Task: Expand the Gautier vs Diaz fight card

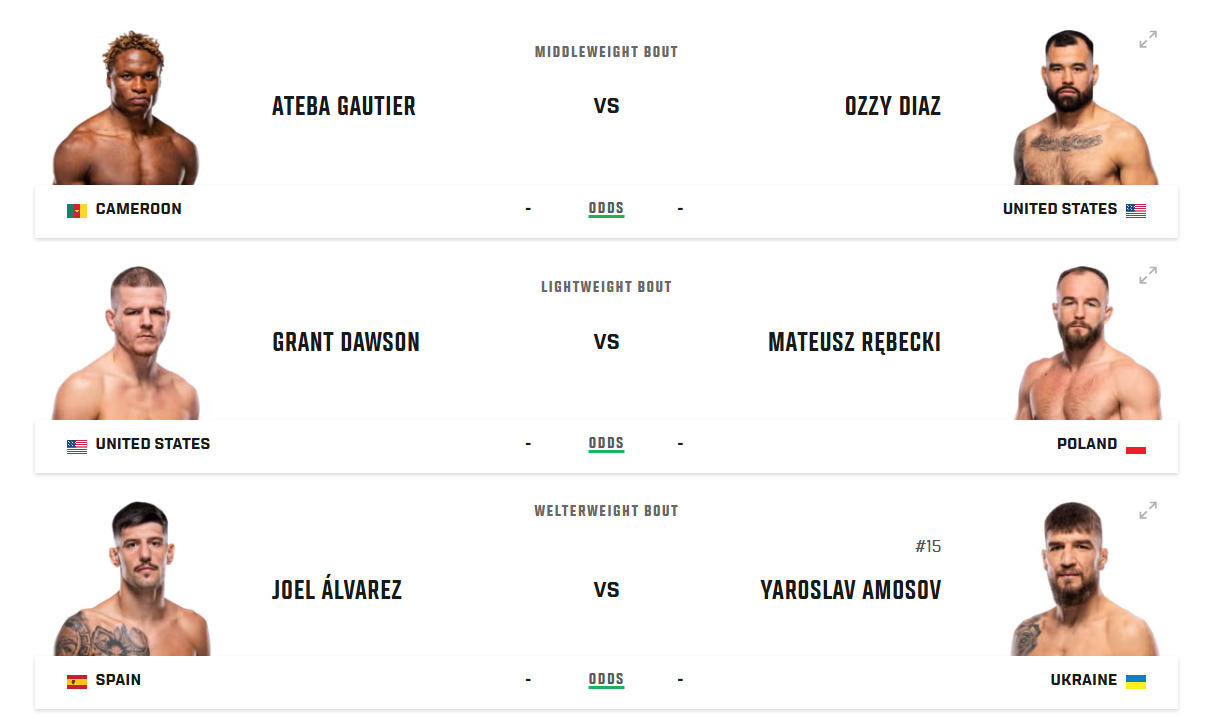Action: click(x=1148, y=40)
